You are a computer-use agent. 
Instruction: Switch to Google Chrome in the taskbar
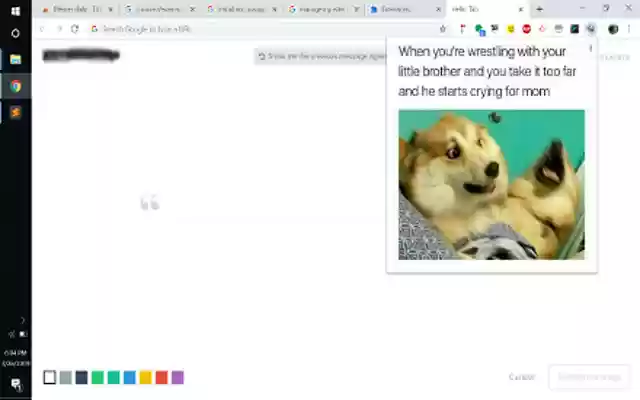pyautogui.click(x=16, y=86)
